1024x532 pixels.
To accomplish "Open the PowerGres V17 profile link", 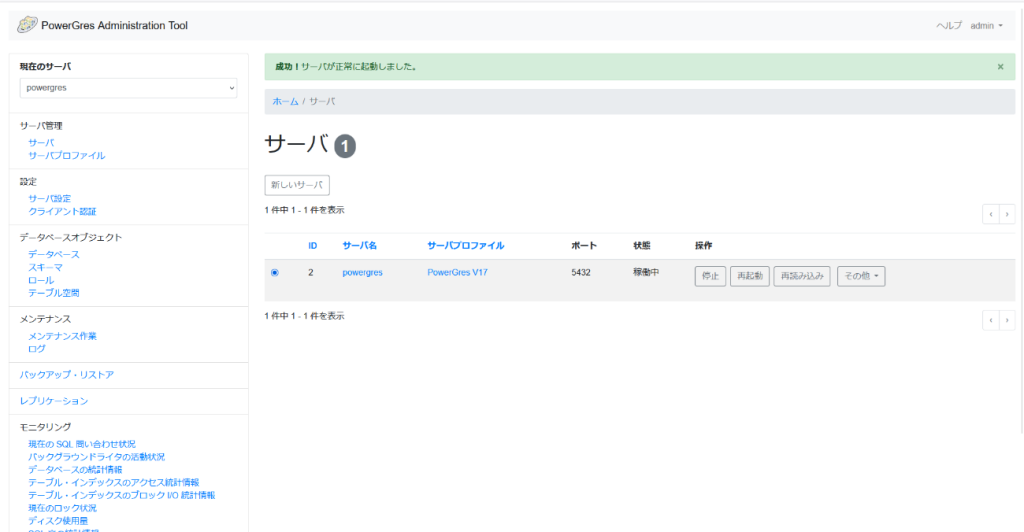I will (x=457, y=272).
